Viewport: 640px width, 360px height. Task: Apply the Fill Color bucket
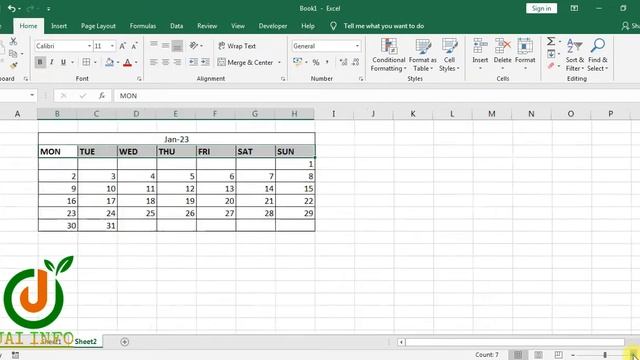109,62
